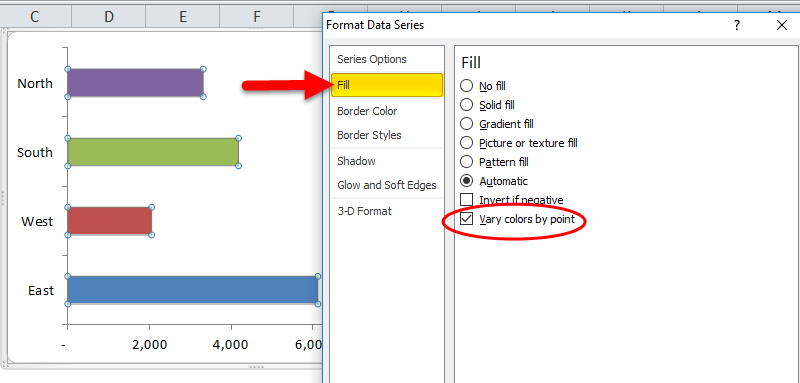Enable Invert if negative checkbox
This screenshot has width=800, height=383.
point(466,200)
